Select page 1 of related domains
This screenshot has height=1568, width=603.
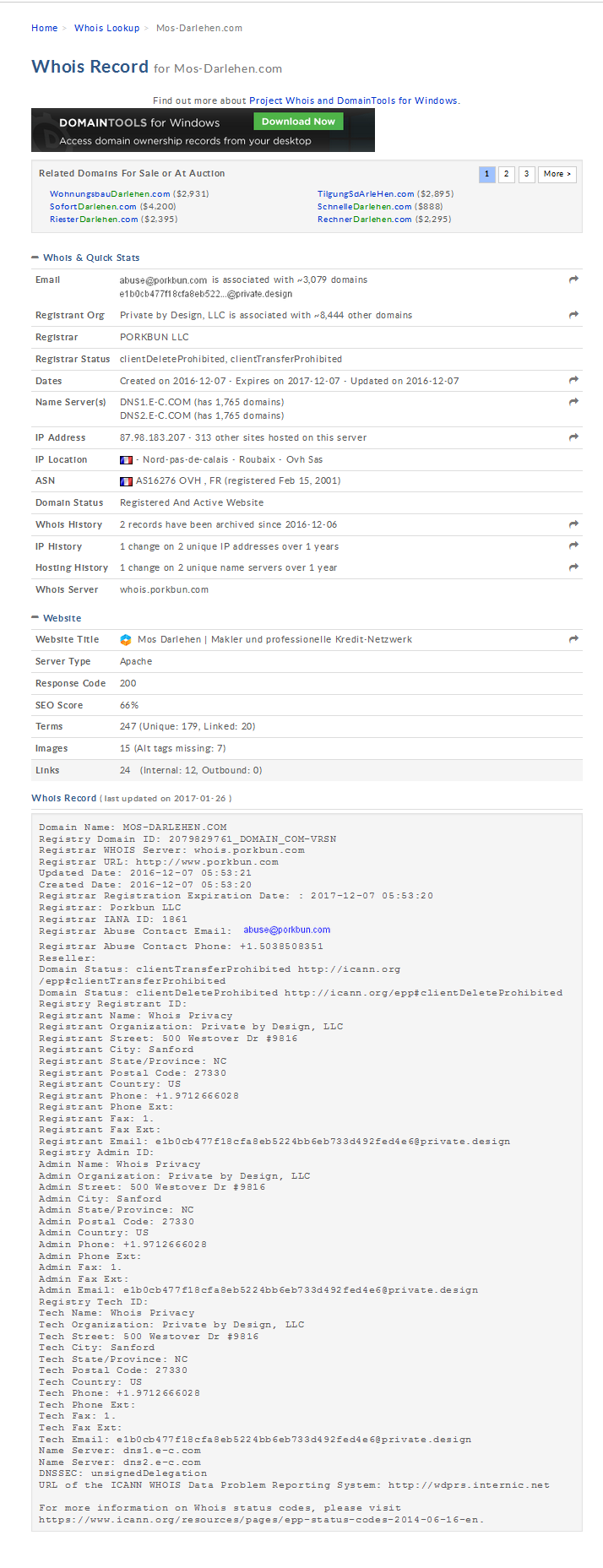(486, 174)
